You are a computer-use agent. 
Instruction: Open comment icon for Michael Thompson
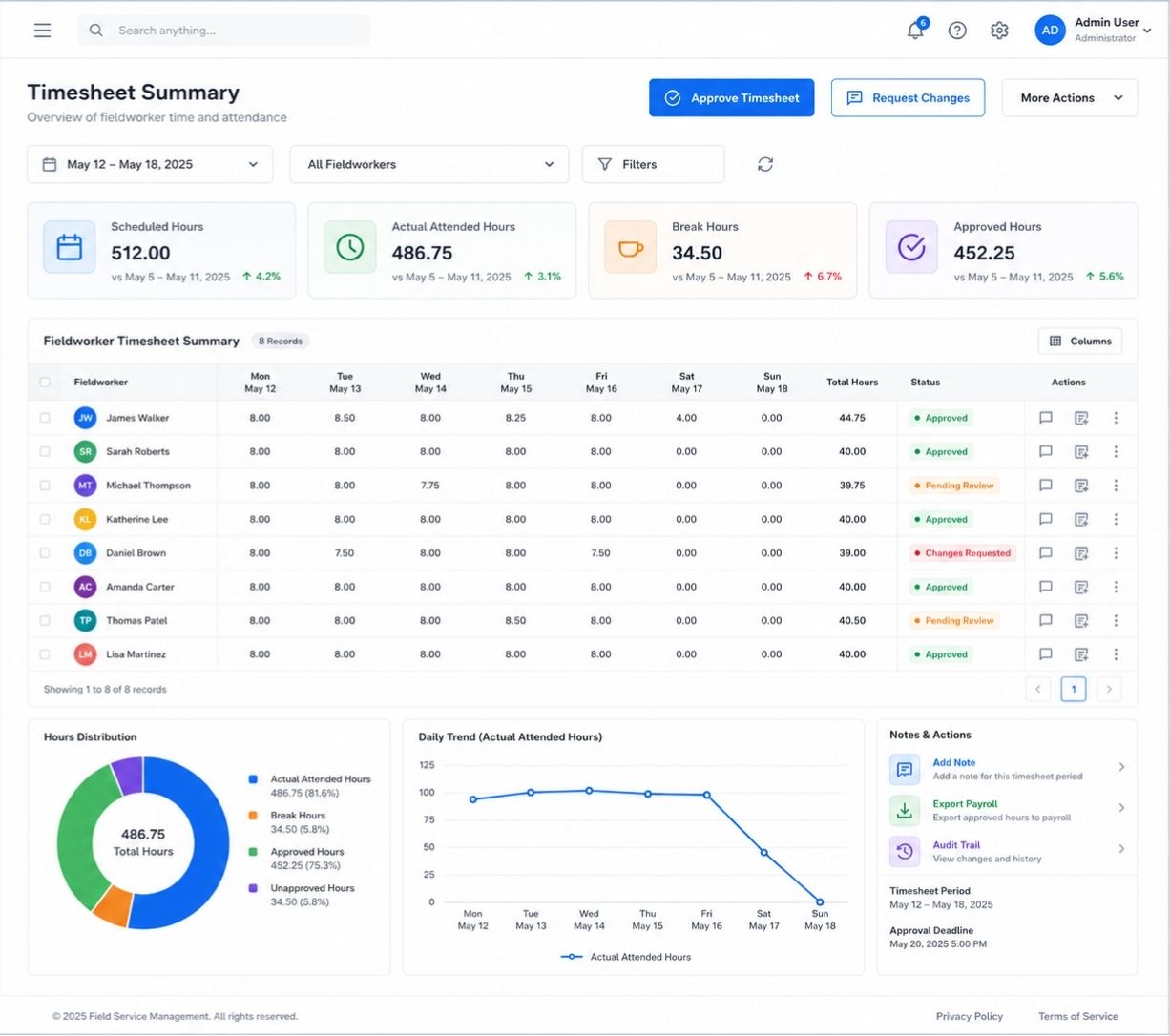pyautogui.click(x=1046, y=486)
